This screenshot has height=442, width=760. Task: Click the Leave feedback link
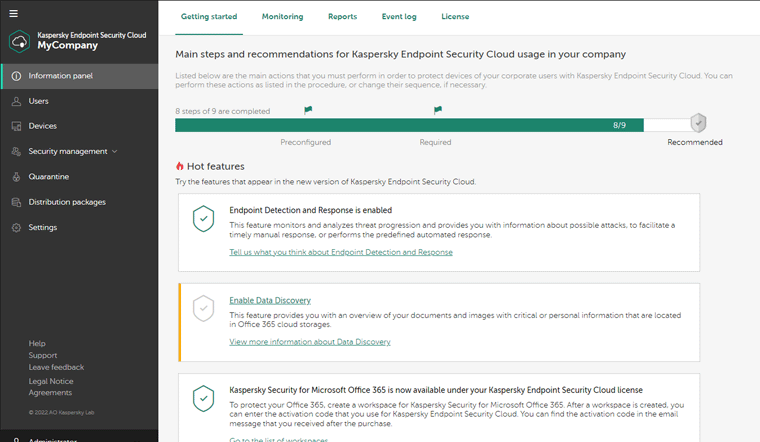pyautogui.click(x=56, y=367)
